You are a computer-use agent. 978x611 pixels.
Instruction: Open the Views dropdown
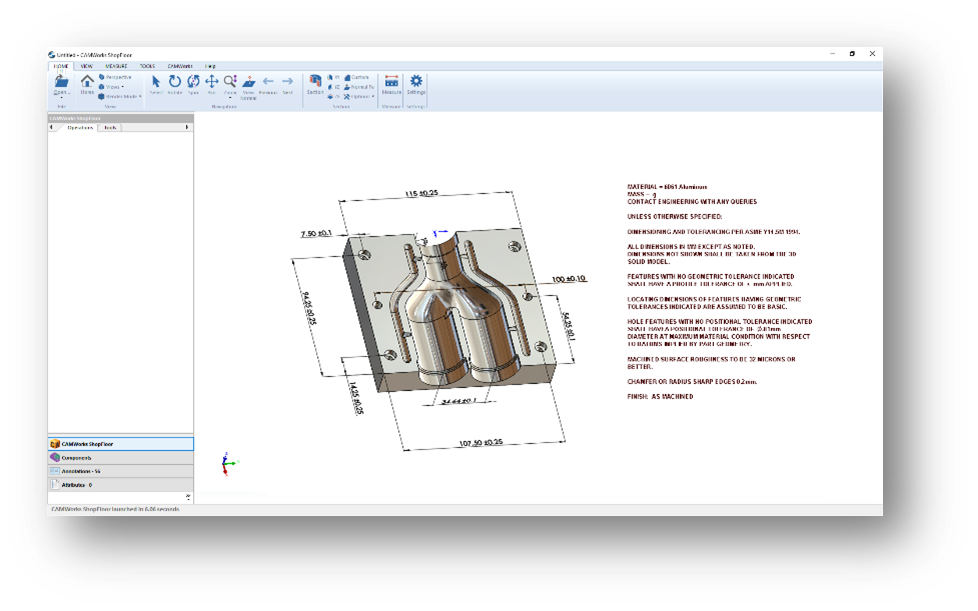click(112, 87)
